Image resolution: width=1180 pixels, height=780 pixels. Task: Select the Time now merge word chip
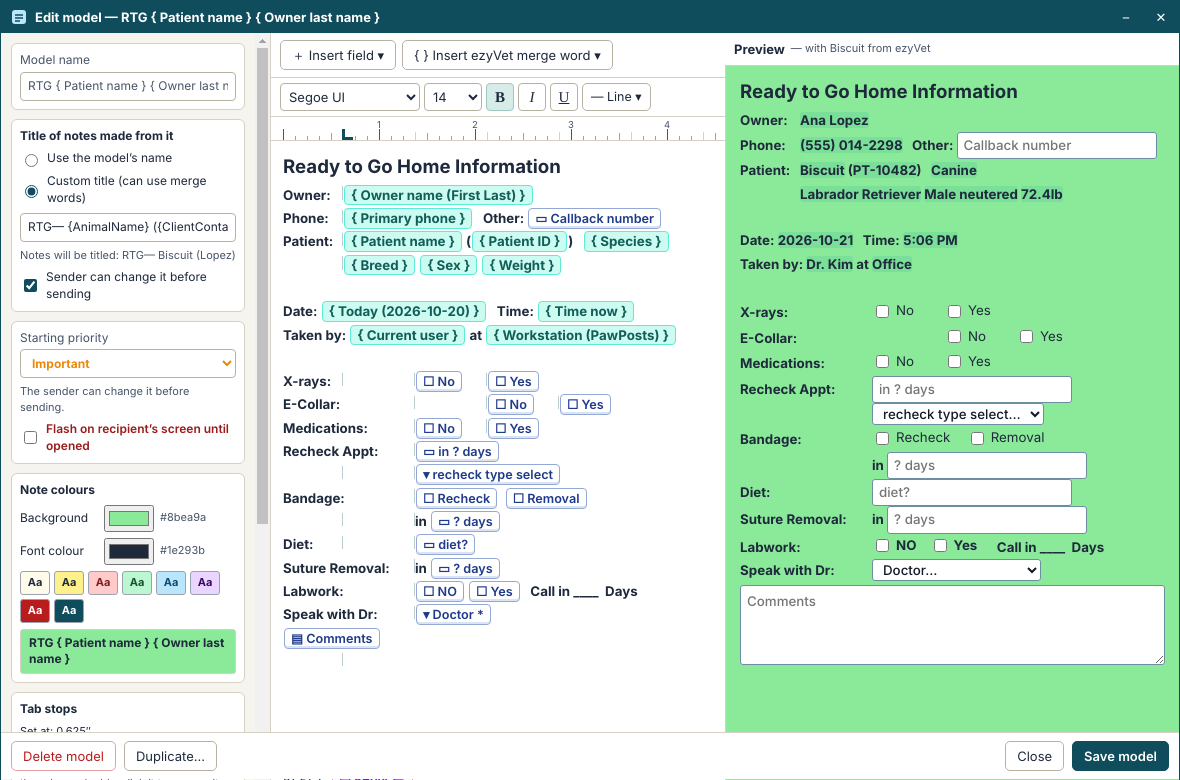[586, 311]
